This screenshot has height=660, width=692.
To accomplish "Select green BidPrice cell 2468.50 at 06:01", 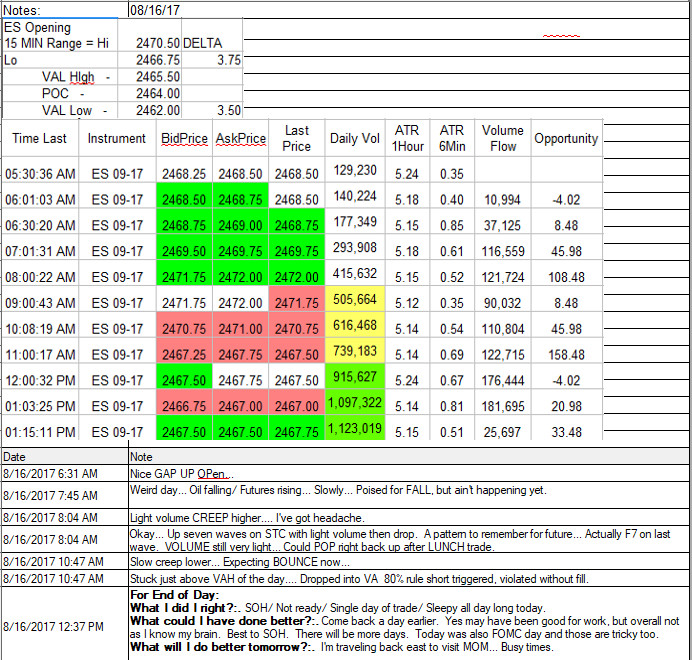I will (184, 200).
